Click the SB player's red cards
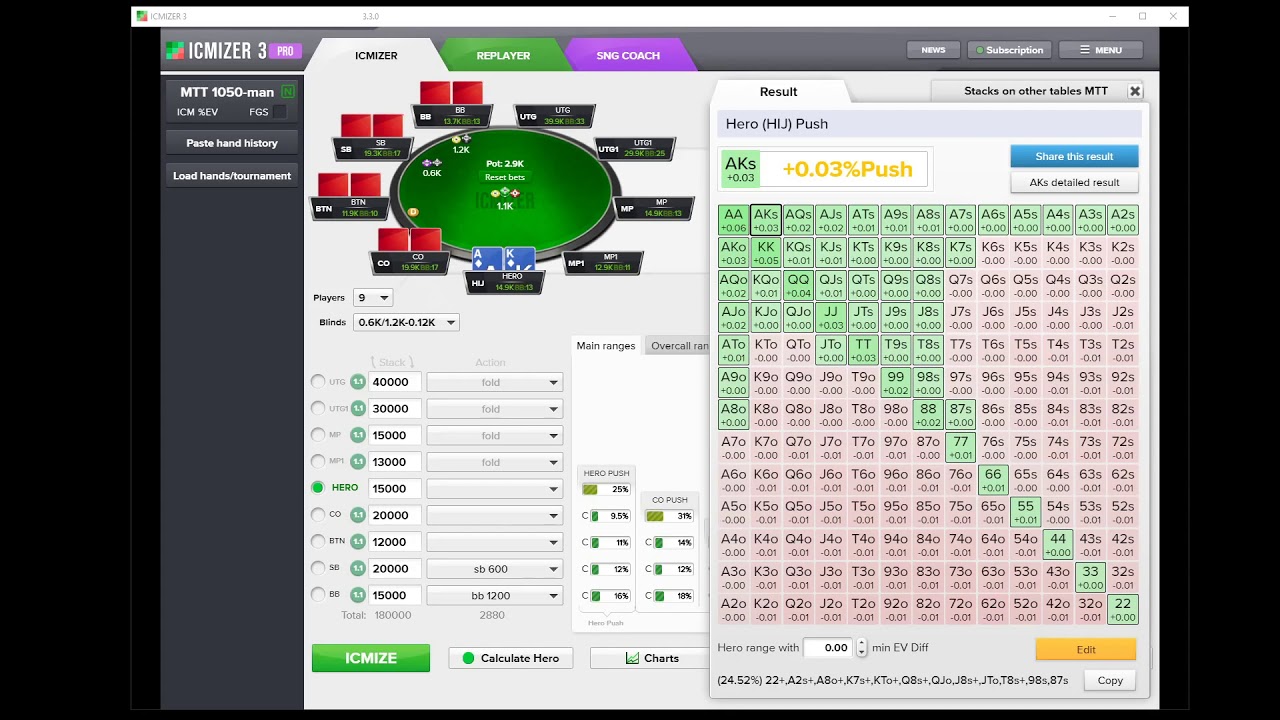 (372, 125)
